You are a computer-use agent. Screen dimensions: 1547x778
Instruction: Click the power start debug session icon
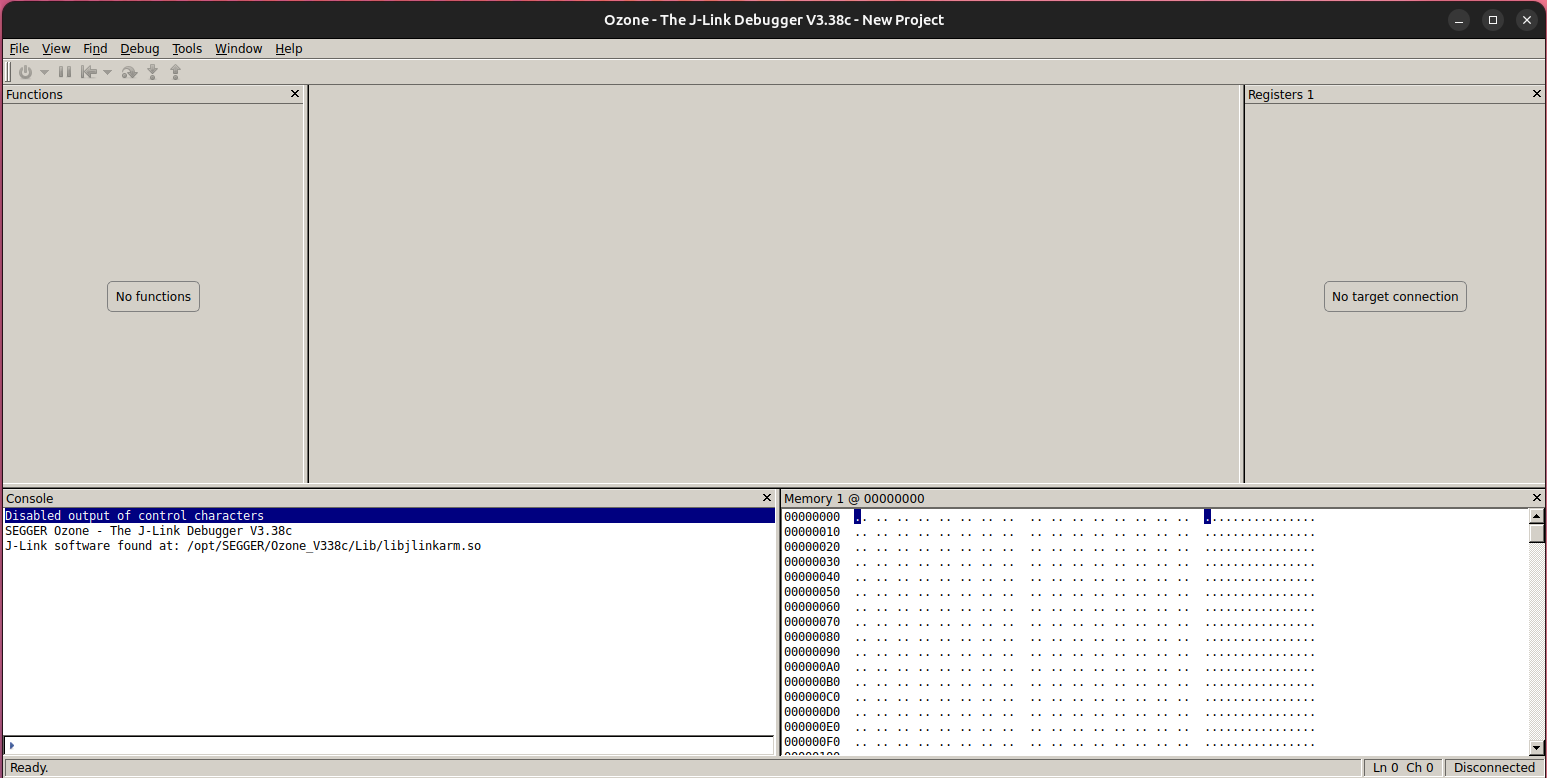coord(26,72)
